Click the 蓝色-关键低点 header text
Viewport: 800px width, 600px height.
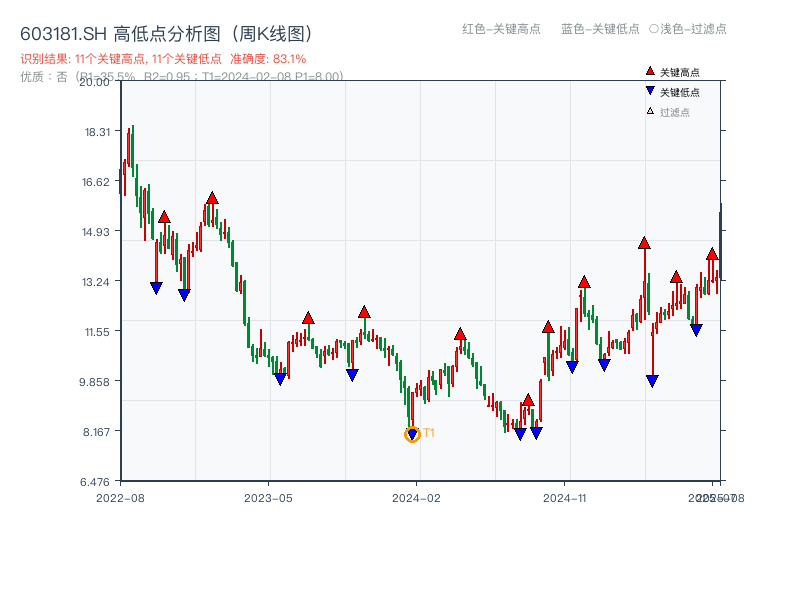[x=600, y=29]
